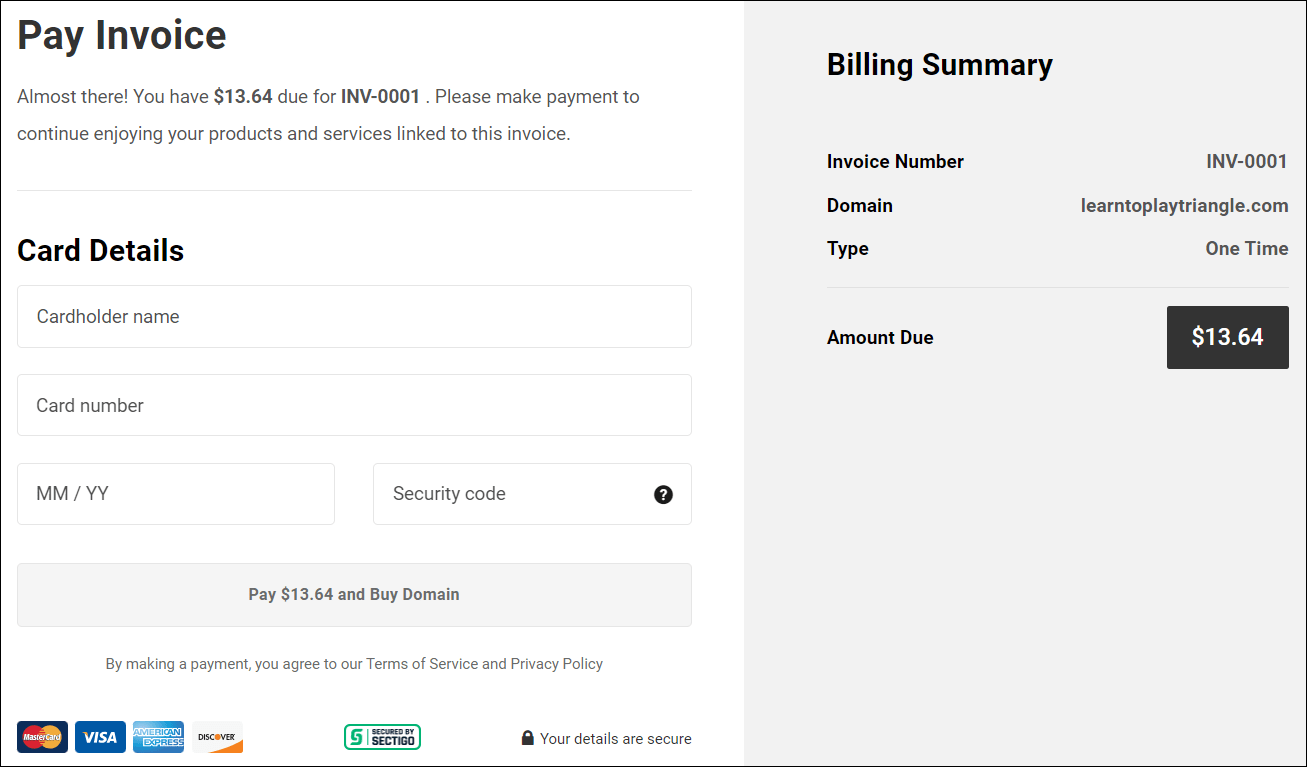Image resolution: width=1307 pixels, height=767 pixels.
Task: Click the question mark inside Security code field
Action: [663, 493]
